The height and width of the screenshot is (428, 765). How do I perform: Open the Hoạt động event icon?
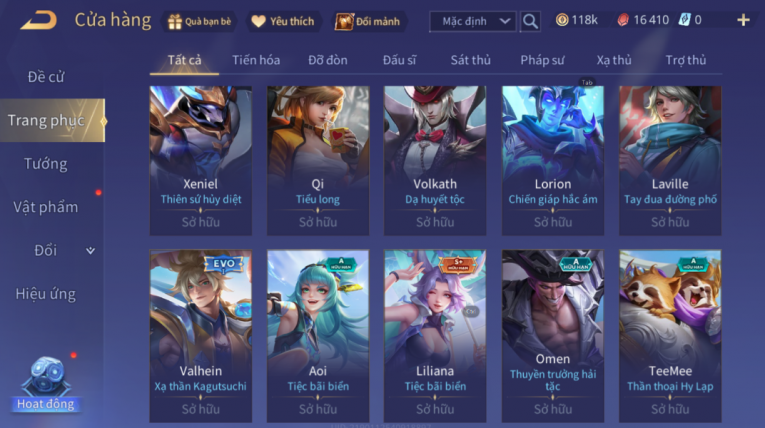click(45, 385)
